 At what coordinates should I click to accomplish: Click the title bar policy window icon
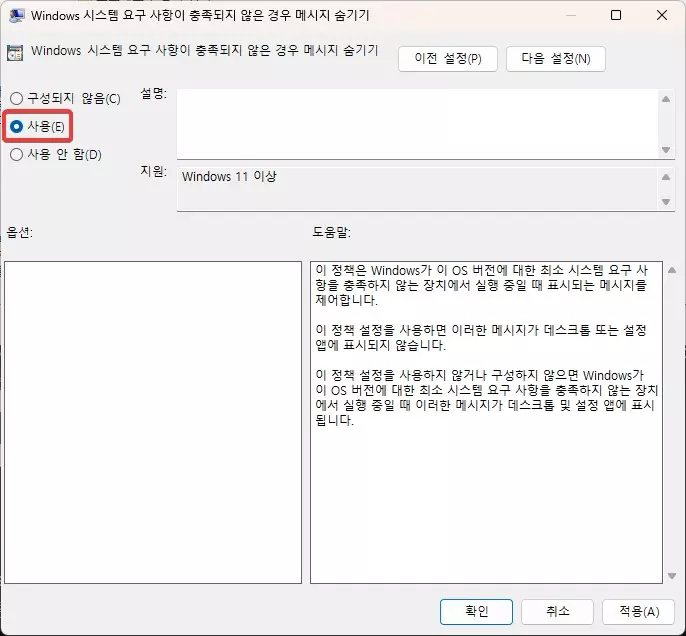[x=16, y=16]
